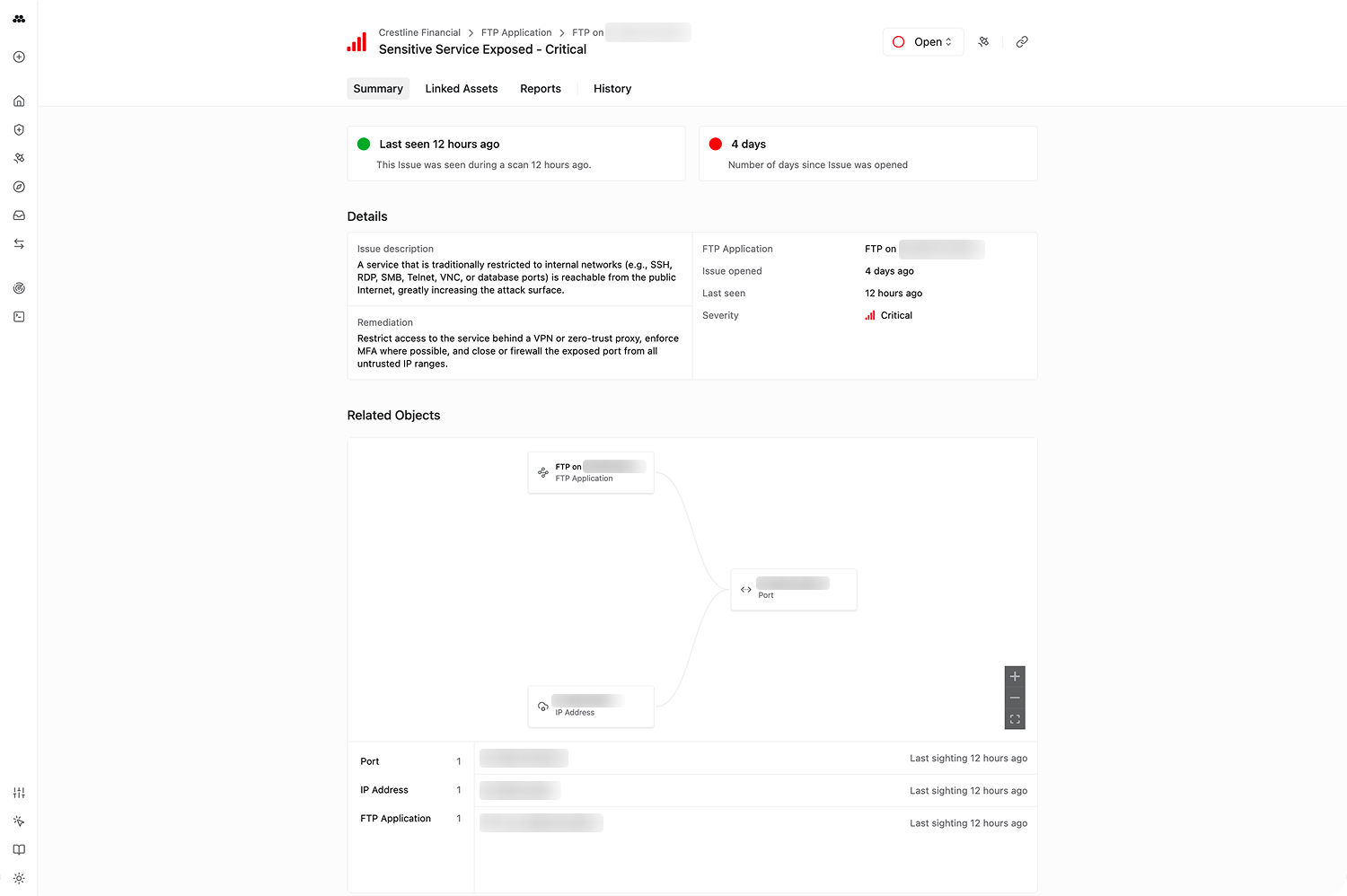Viewport: 1347px width, 896px height.
Task: Click the 'FTP on' value in Details
Action: tap(924, 249)
